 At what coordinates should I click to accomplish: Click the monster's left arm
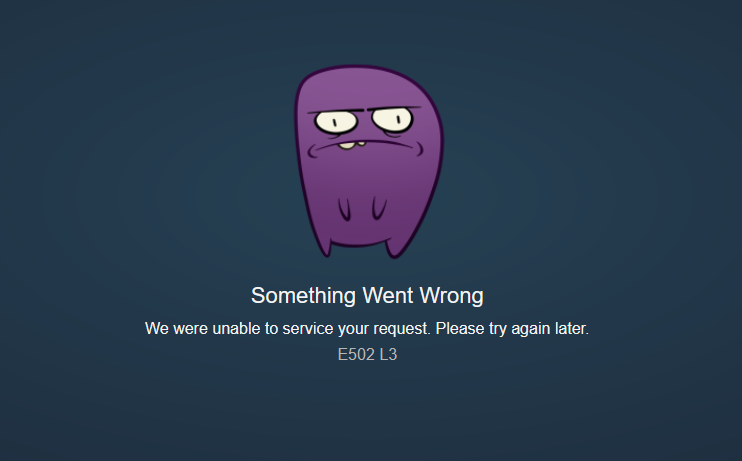[x=344, y=209]
